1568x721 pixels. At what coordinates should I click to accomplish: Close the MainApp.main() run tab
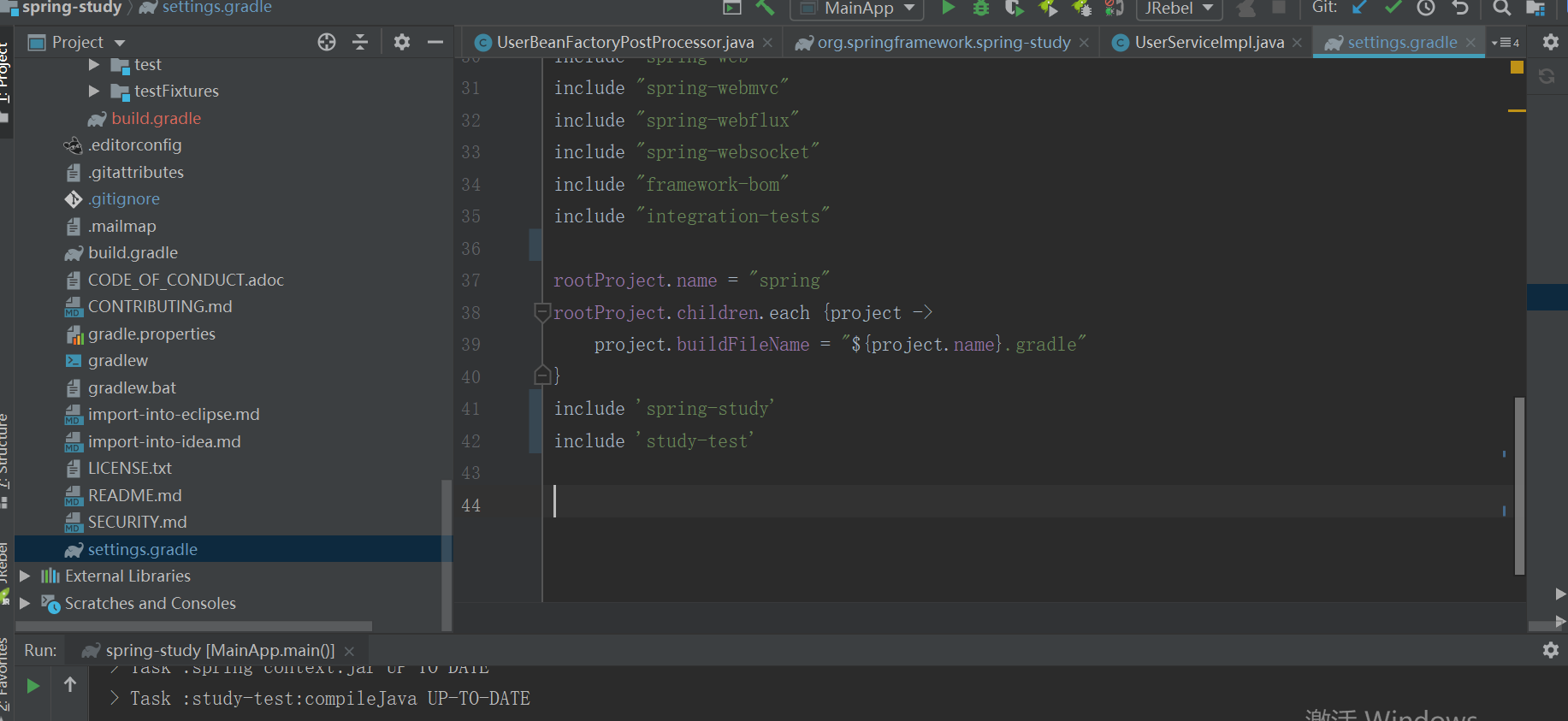pos(349,652)
